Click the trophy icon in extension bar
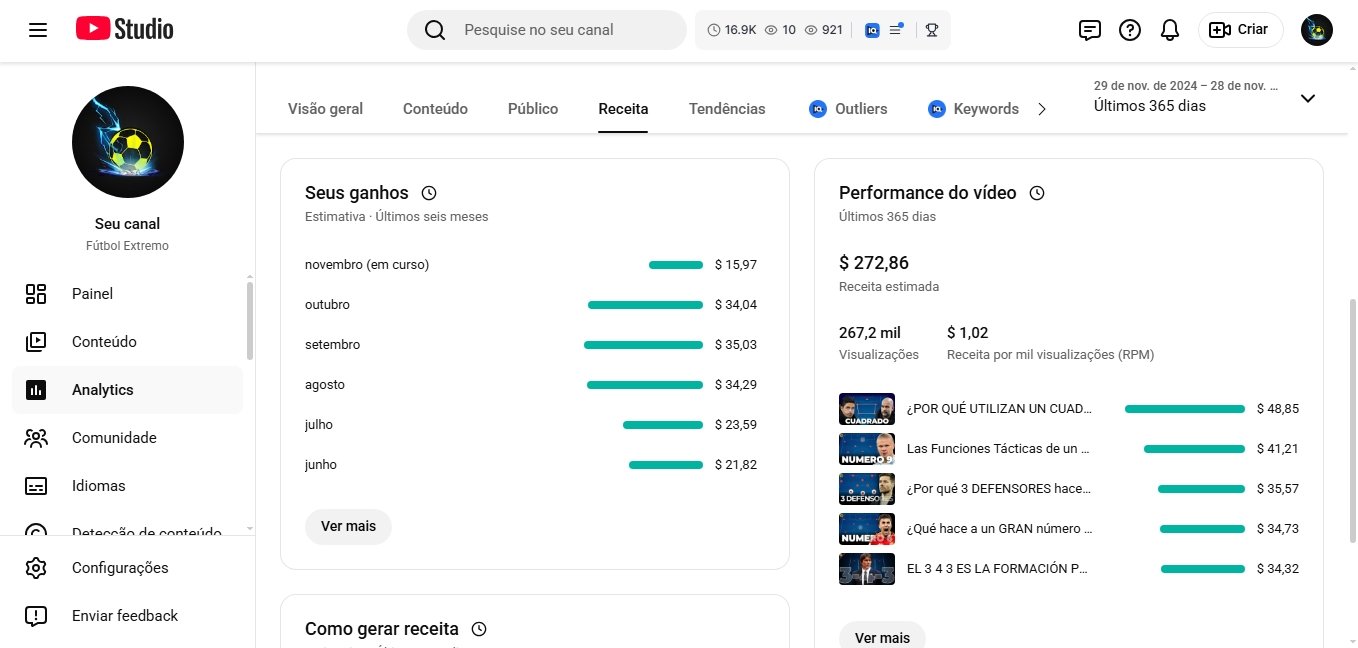 (931, 30)
